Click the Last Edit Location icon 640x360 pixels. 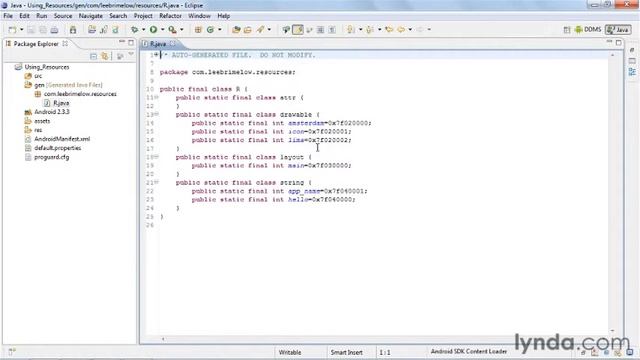pyautogui.click(x=389, y=30)
